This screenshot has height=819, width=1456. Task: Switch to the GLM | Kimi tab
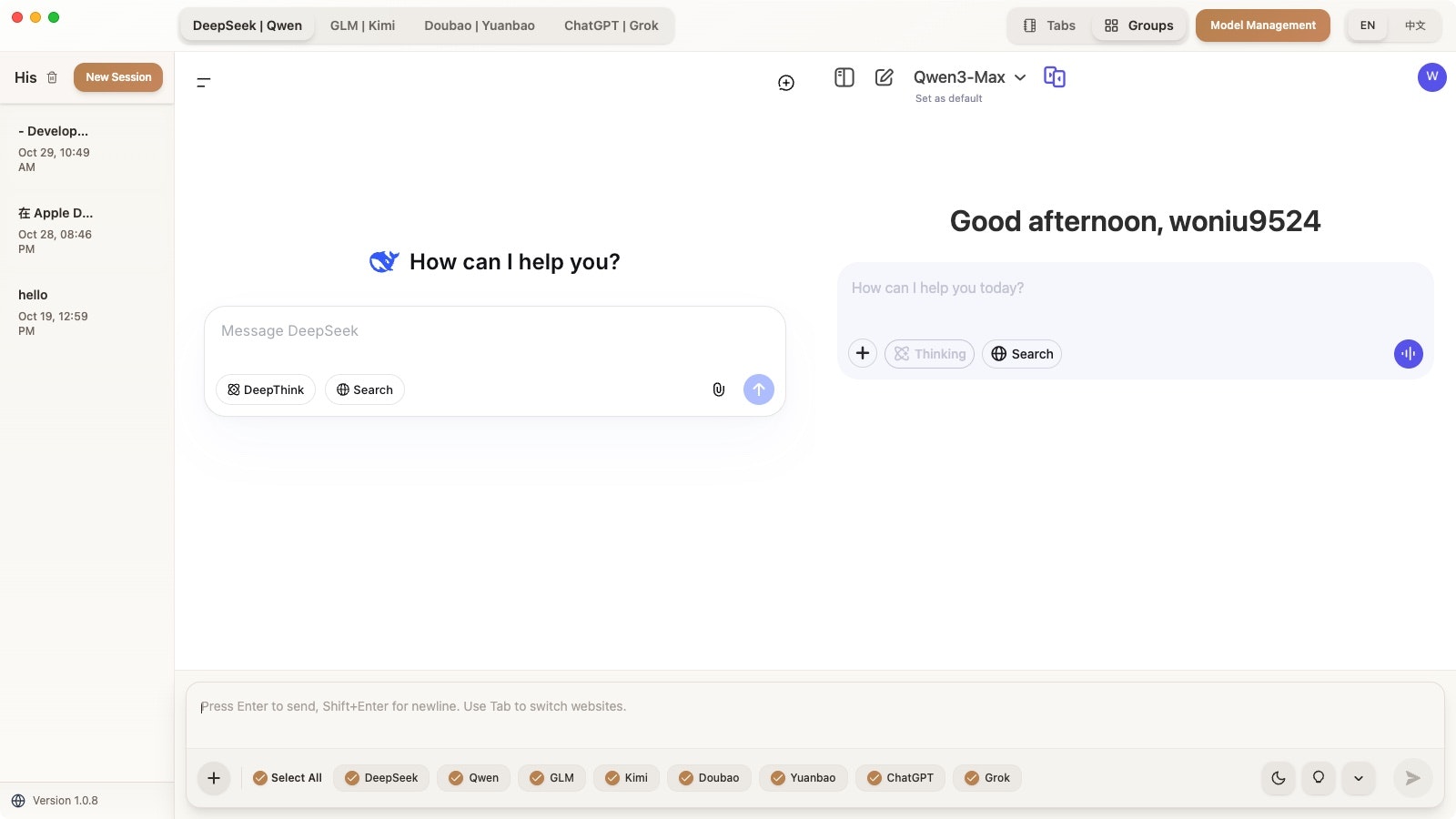point(362,25)
